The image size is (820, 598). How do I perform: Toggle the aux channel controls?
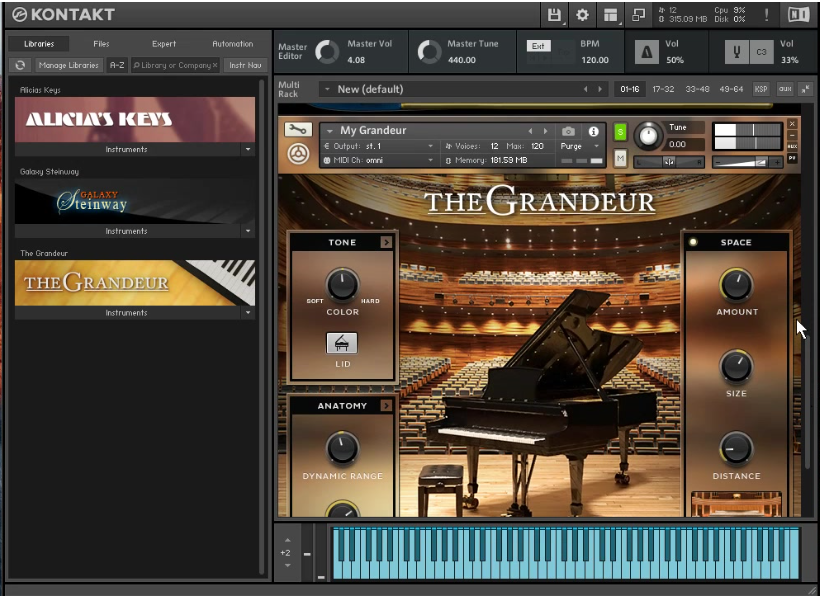784,89
